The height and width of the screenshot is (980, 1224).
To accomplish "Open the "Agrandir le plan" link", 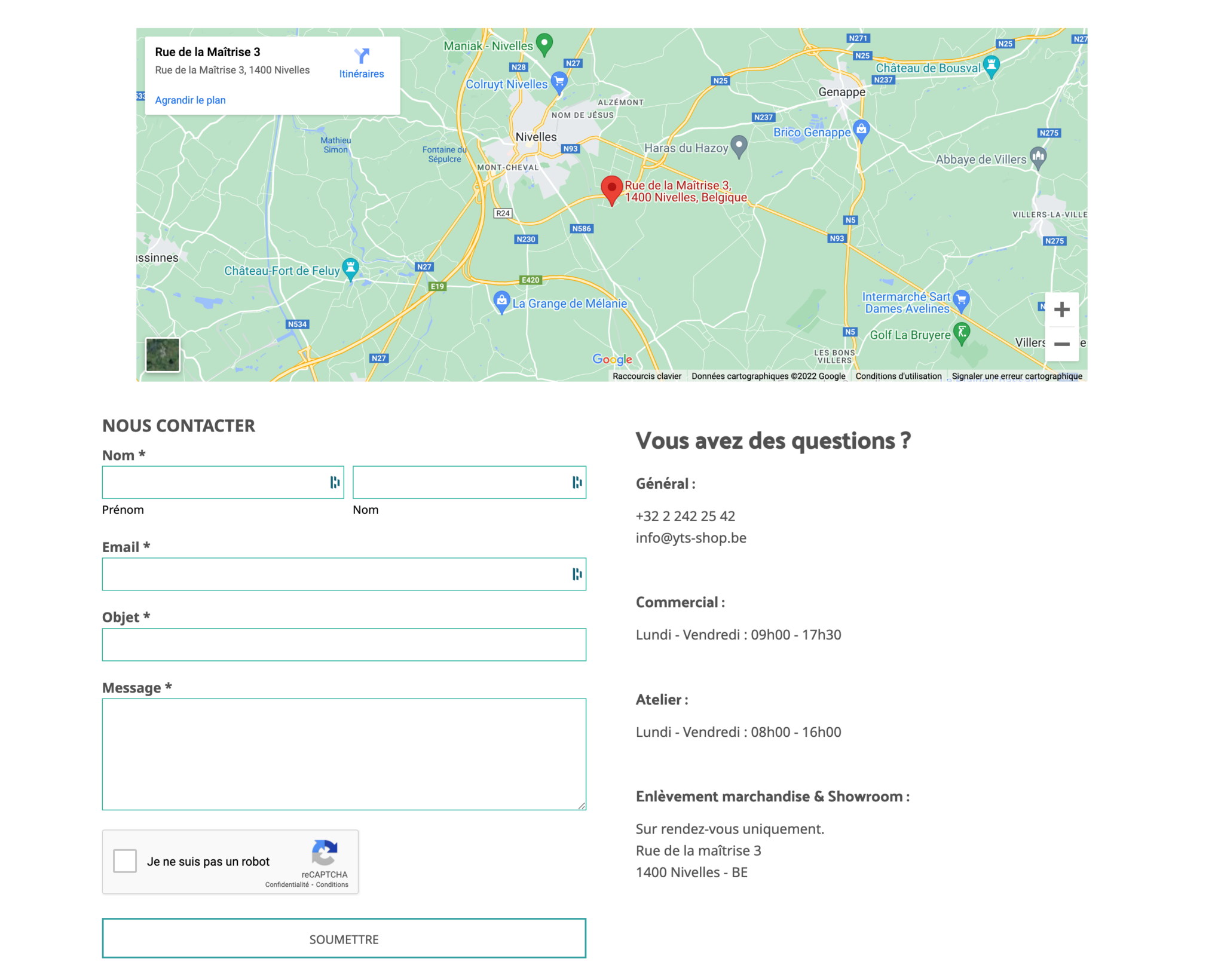I will click(x=190, y=100).
